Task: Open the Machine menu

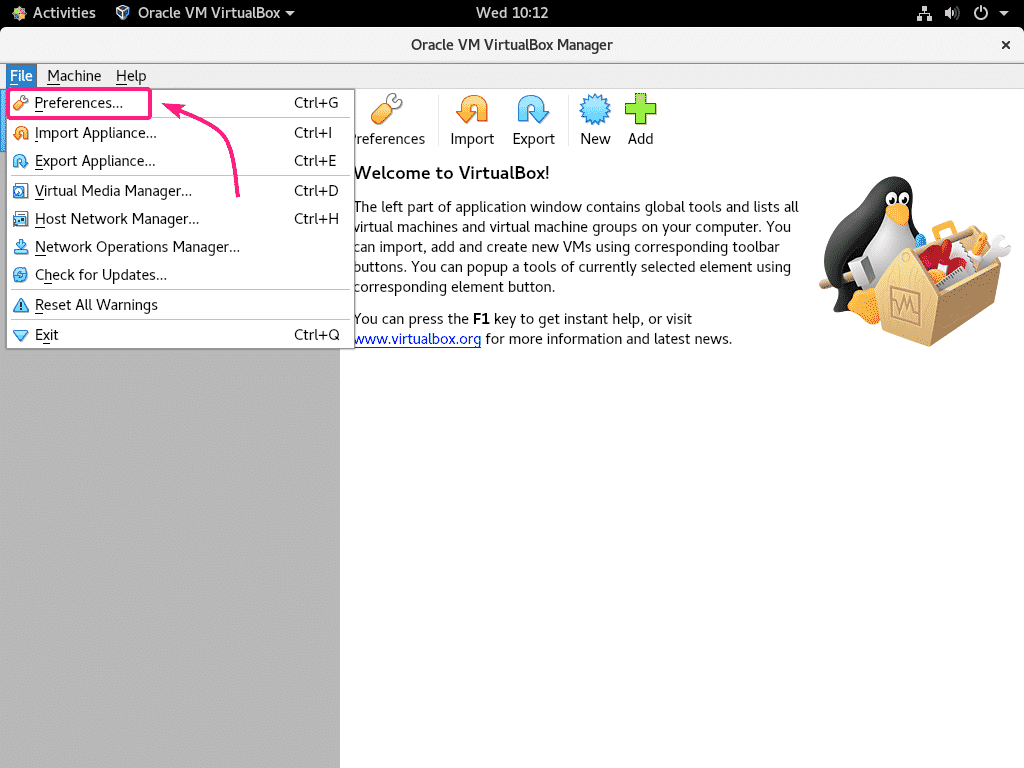Action: click(x=74, y=76)
